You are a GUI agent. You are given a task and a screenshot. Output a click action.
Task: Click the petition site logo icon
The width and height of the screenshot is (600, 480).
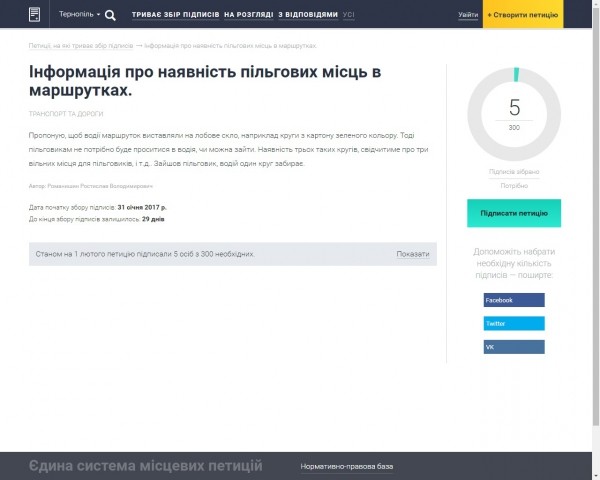34,15
